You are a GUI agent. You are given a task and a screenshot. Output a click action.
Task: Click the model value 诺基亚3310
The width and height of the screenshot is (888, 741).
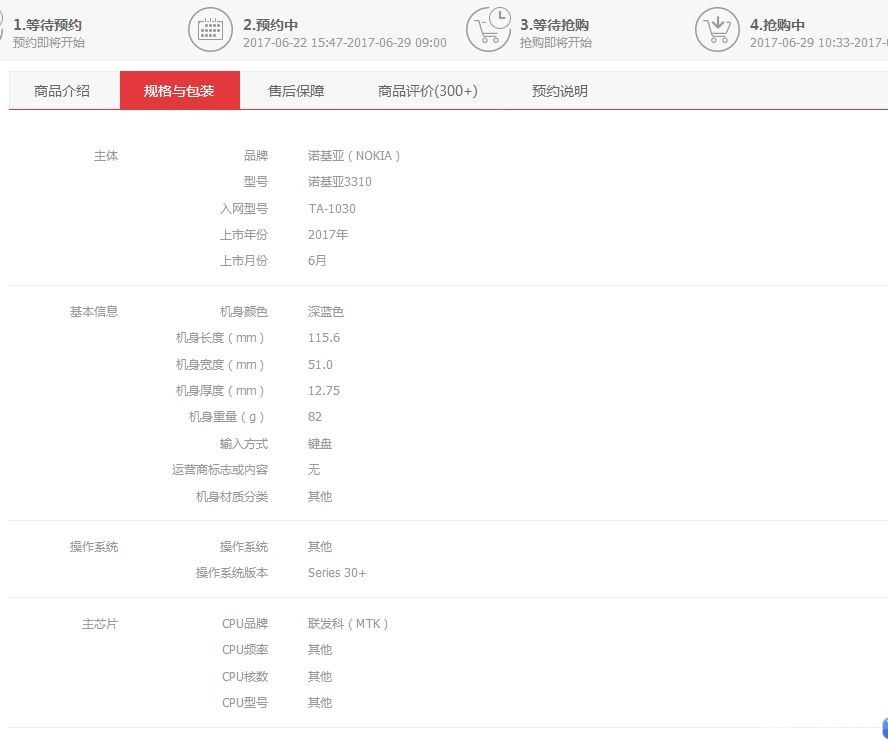[x=340, y=182]
